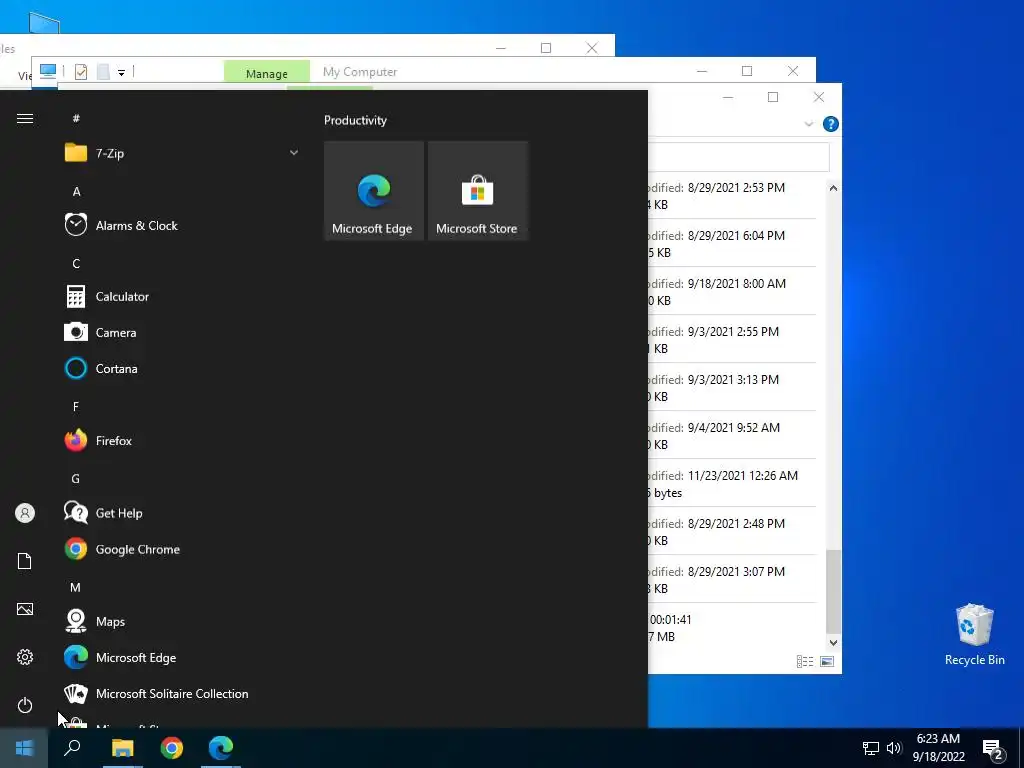Select the file modified 9/18/2021 8:00 AM
The width and height of the screenshot is (1024, 768).
pos(731,292)
